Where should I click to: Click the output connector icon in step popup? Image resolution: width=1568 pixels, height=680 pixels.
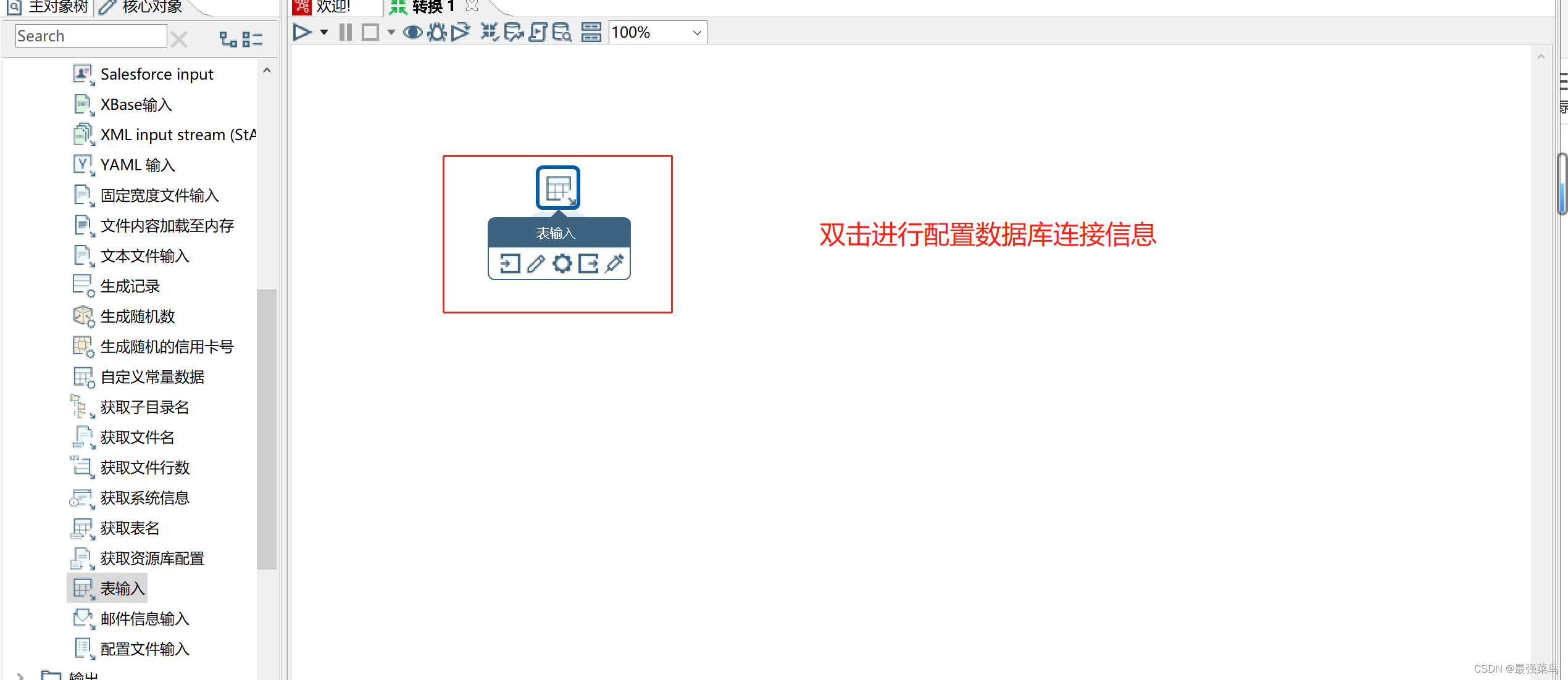(588, 263)
